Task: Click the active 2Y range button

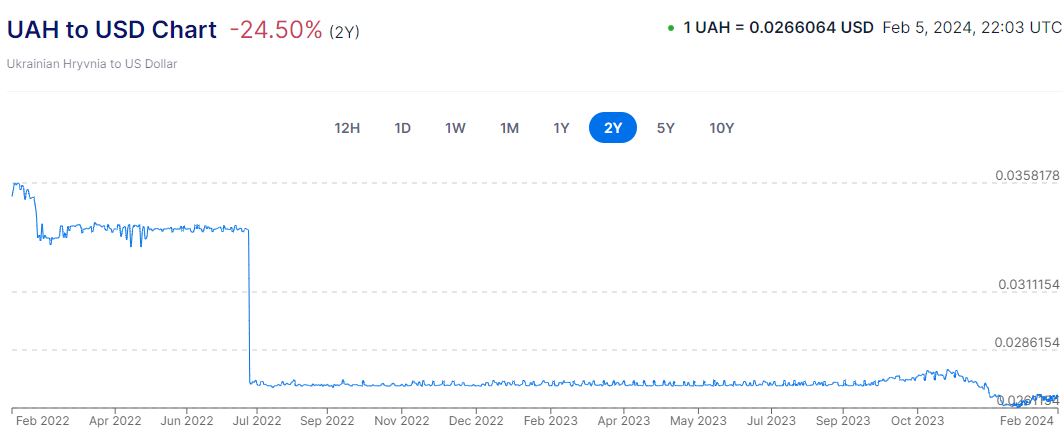Action: point(613,128)
